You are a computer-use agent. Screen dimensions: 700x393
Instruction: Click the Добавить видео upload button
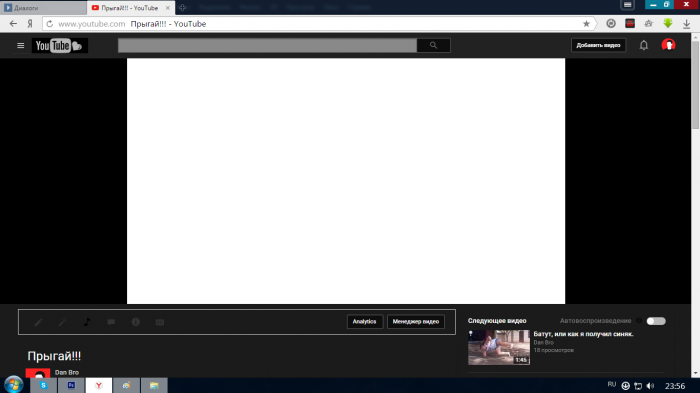[598, 45]
